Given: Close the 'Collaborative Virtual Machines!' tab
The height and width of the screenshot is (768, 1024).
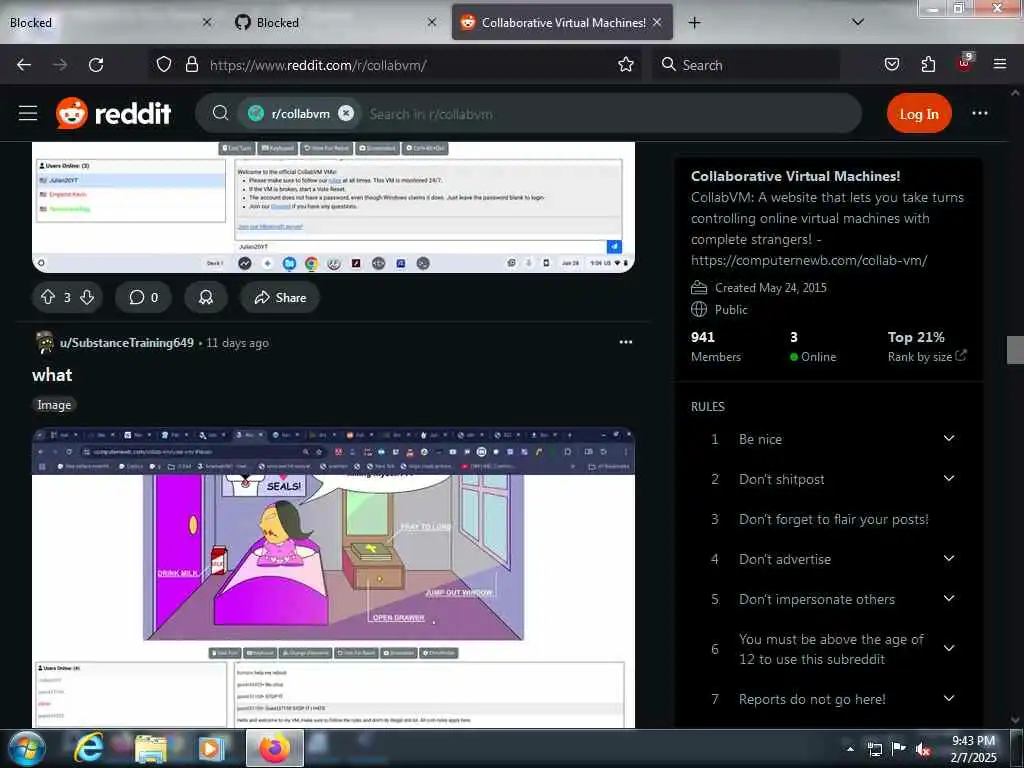Looking at the screenshot, I should click(x=658, y=22).
